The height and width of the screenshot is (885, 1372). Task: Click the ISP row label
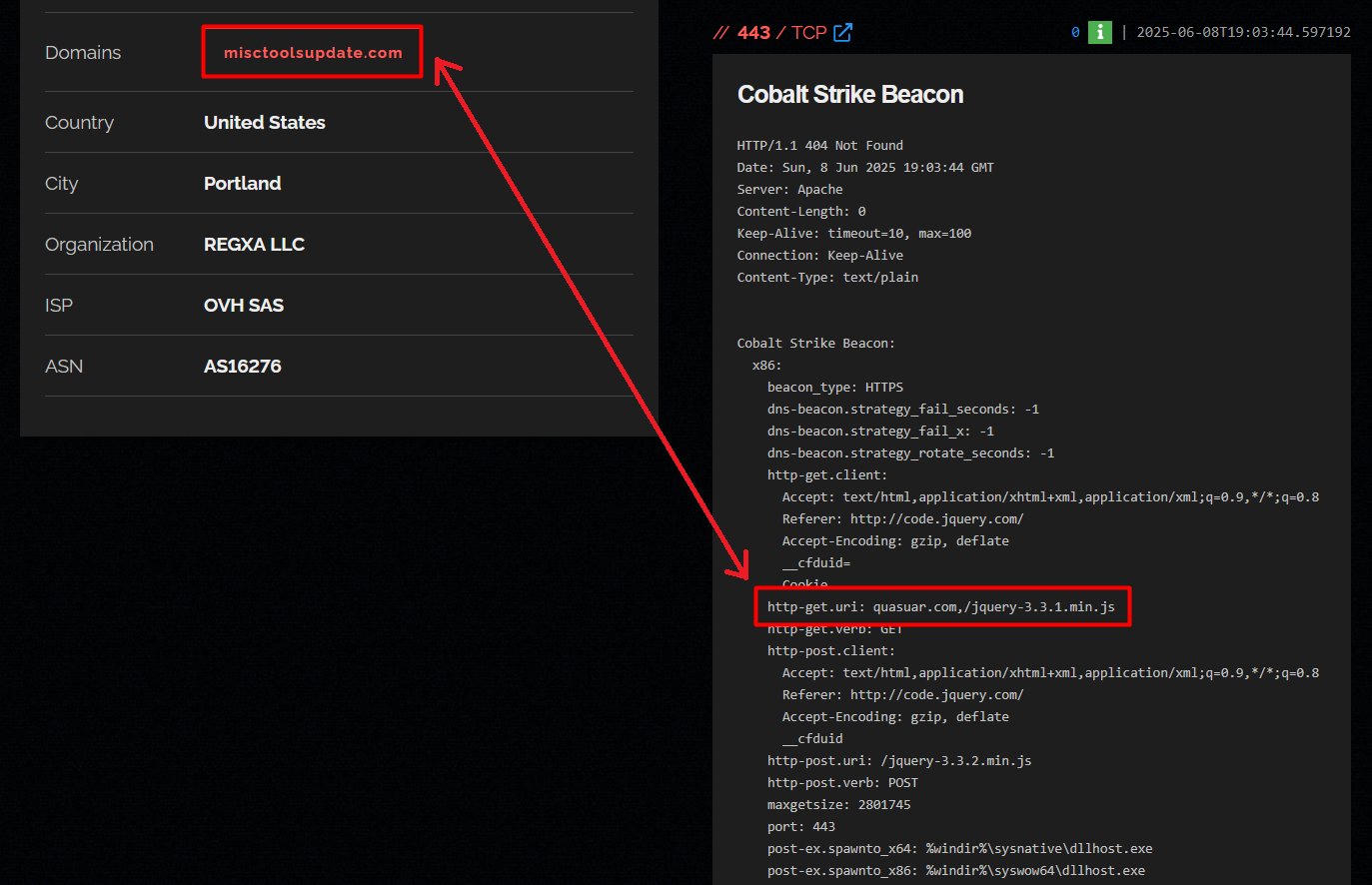click(59, 306)
